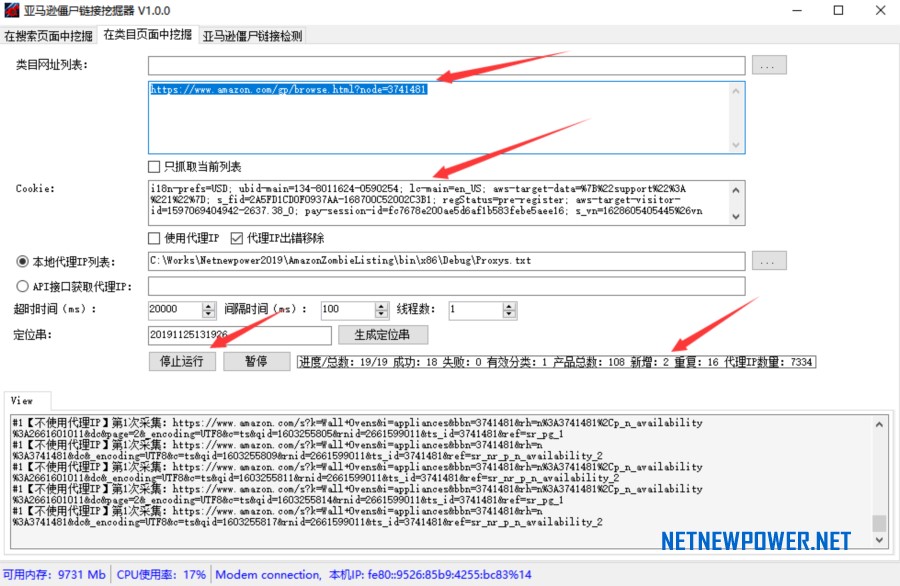Increase the 超时时间 value with up arrow
900x586 pixels.
(209, 306)
